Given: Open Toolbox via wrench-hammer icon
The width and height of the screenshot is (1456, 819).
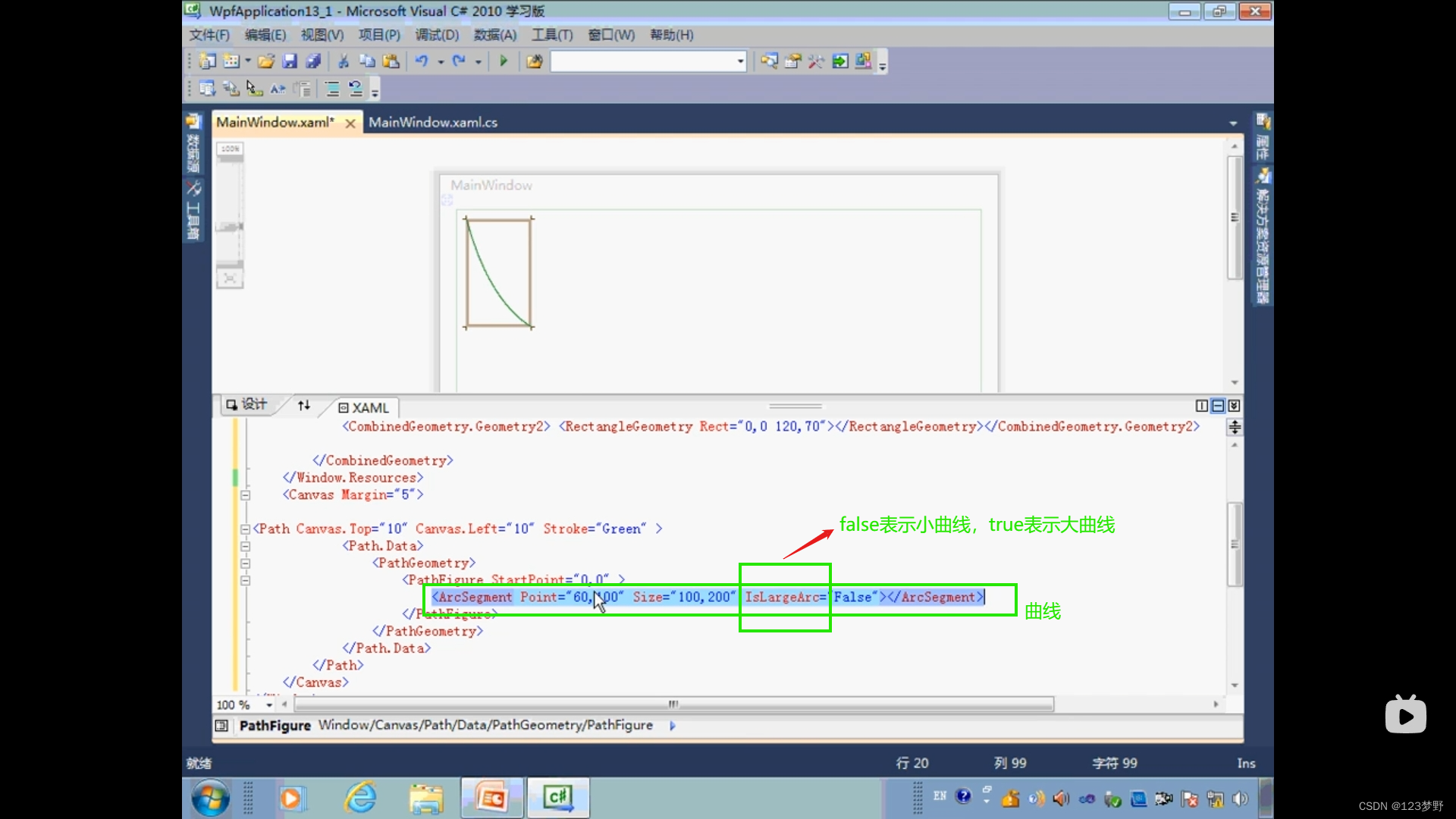Looking at the screenshot, I should [816, 61].
